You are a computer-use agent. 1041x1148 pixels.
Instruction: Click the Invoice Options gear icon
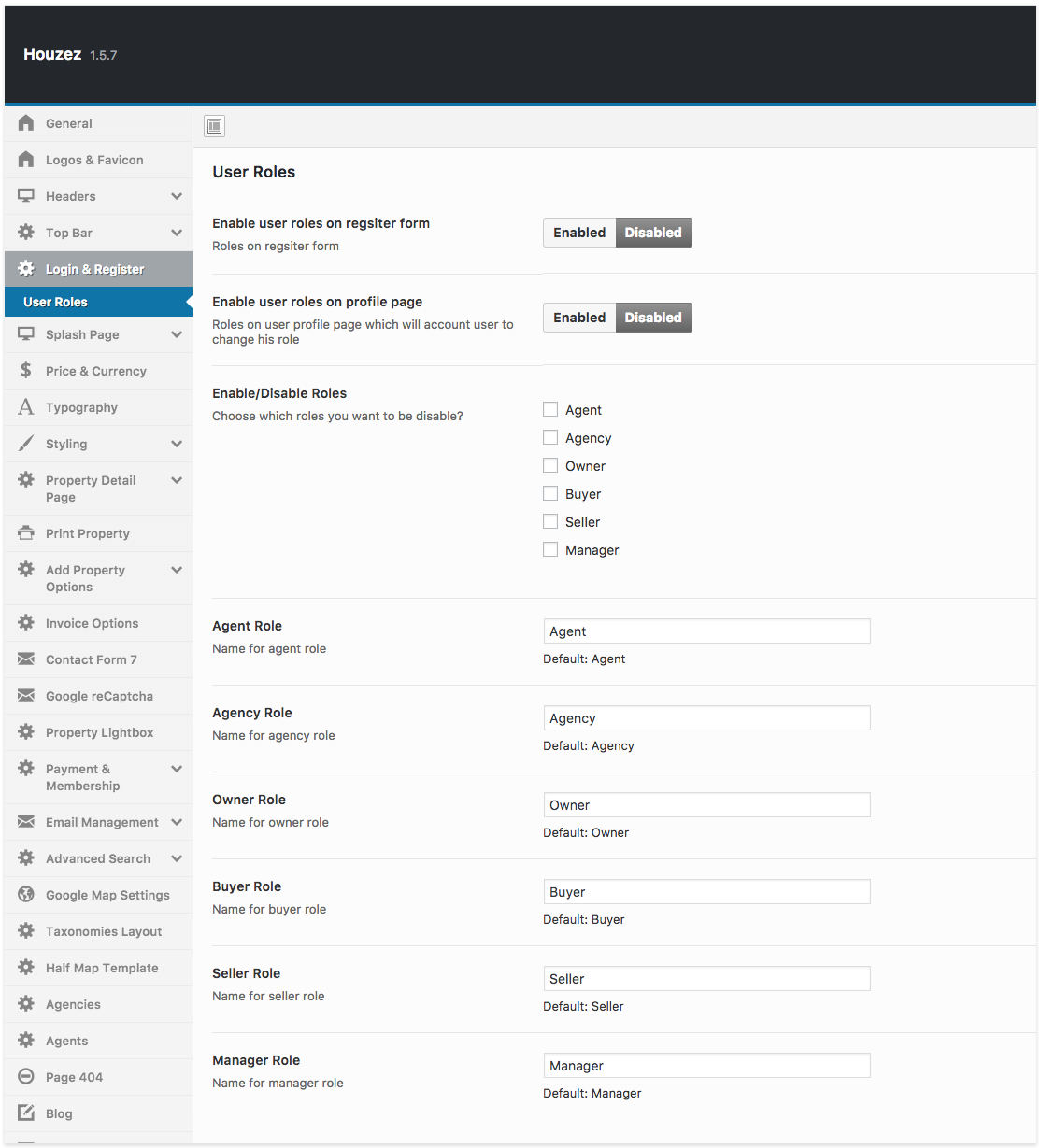(x=26, y=622)
